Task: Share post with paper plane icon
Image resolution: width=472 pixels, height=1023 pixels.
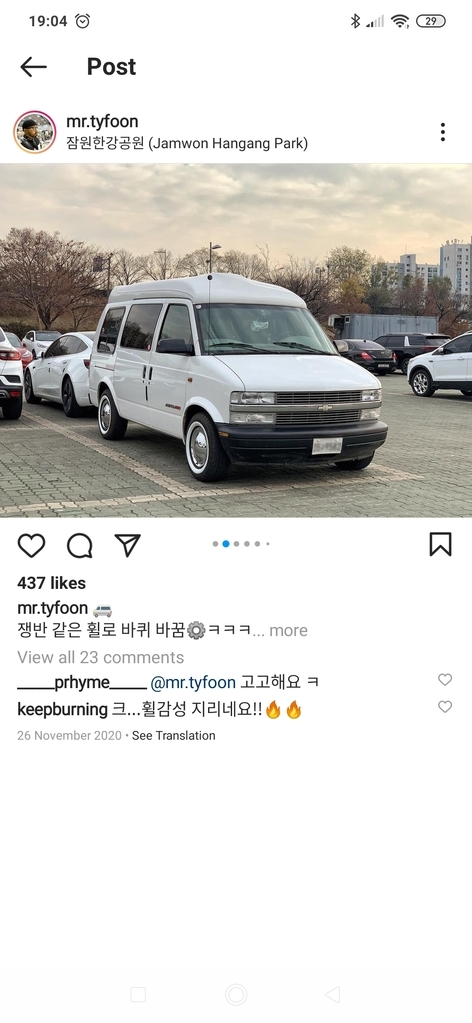Action: click(127, 545)
